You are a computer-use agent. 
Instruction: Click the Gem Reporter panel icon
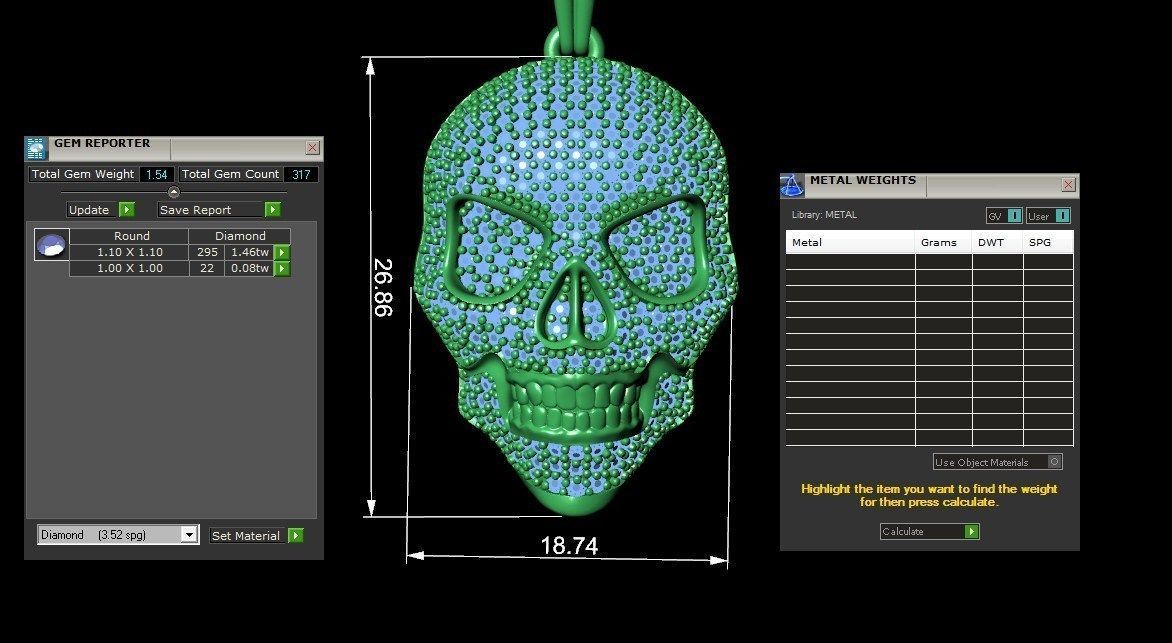pyautogui.click(x=35, y=147)
